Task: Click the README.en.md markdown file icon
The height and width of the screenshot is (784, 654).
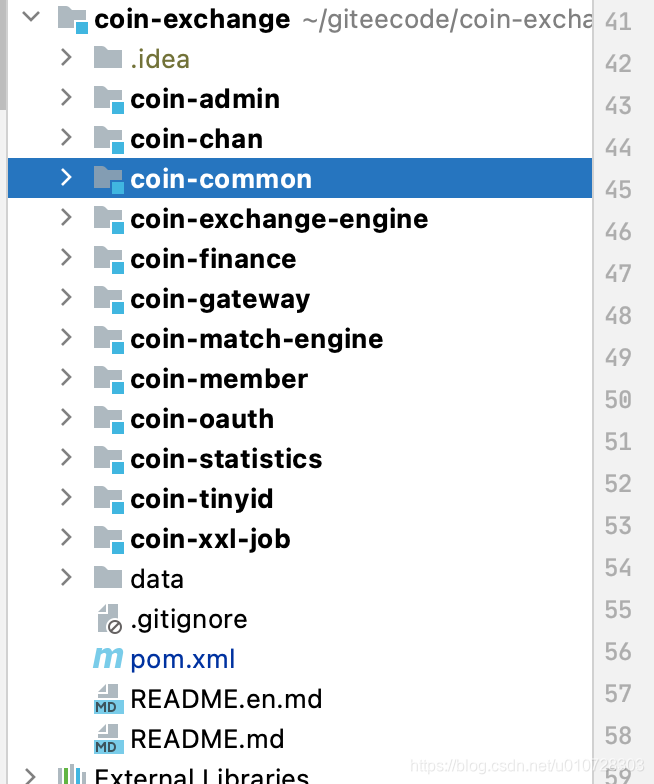Action: [x=108, y=699]
